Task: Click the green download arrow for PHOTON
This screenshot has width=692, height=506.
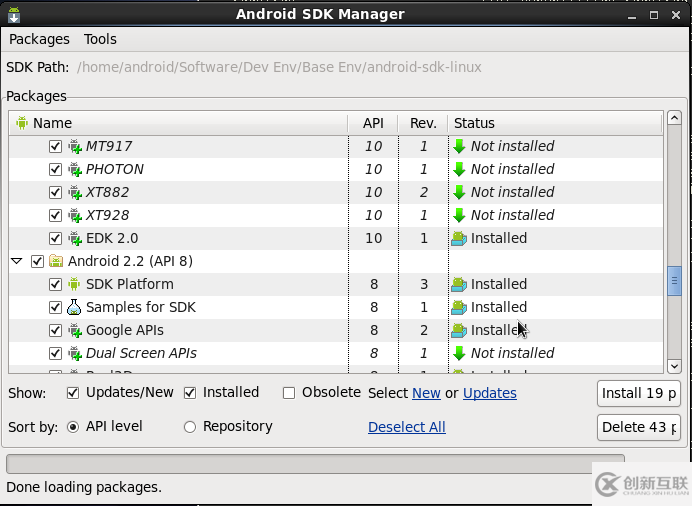Action: click(459, 169)
